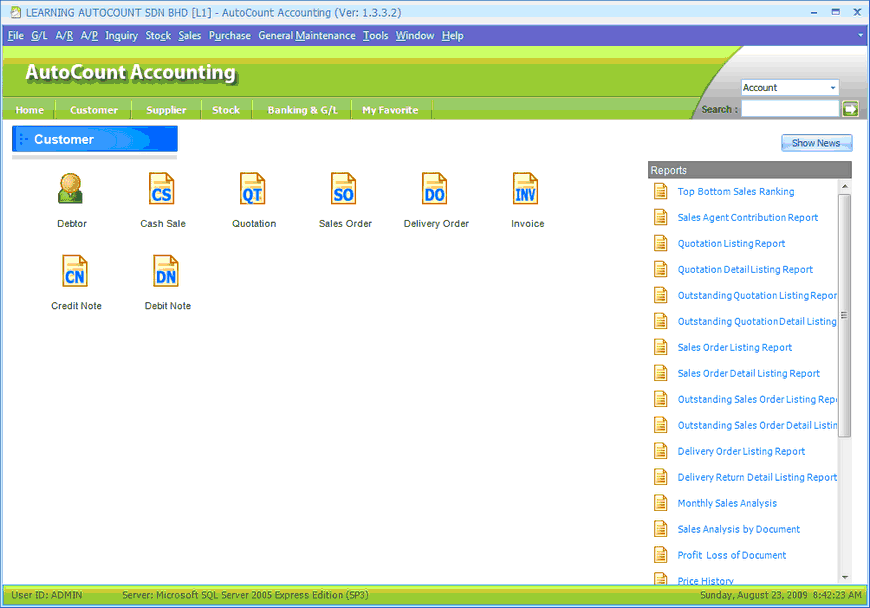Viewport: 870px width, 608px height.
Task: Click the User ID: ADMIN status text
Action: [47, 595]
